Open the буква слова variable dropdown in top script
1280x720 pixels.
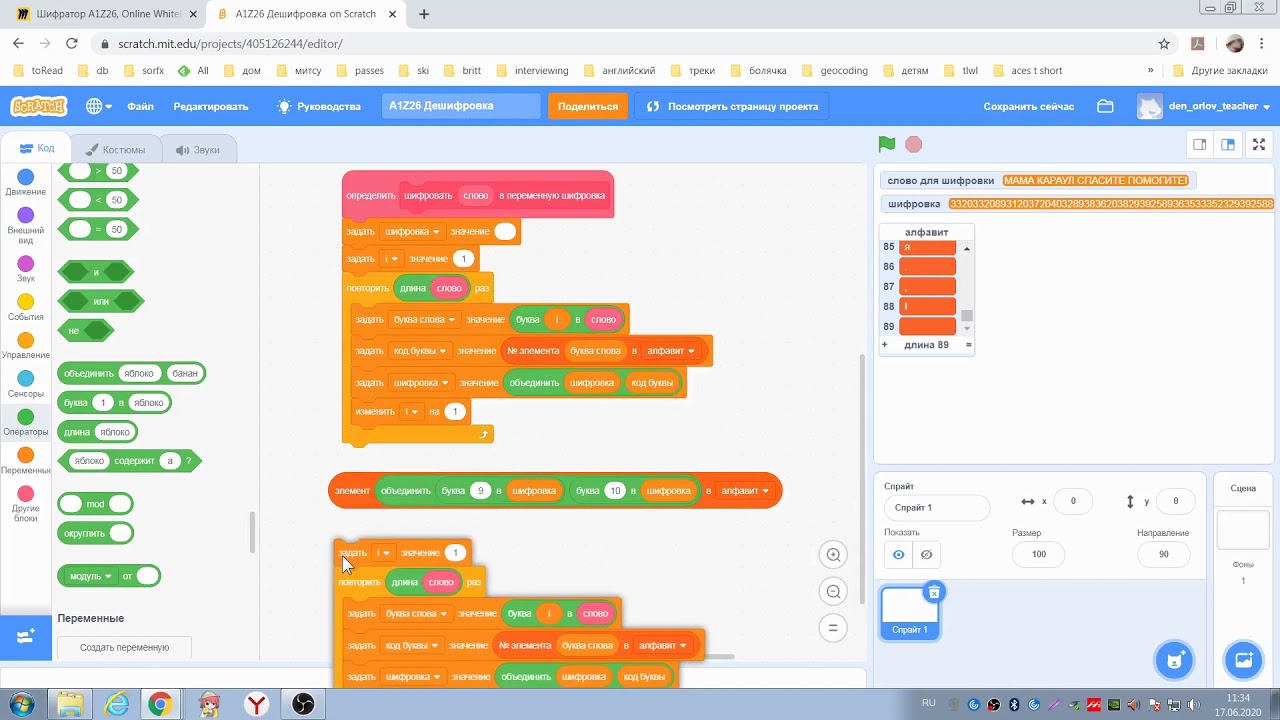424,320
